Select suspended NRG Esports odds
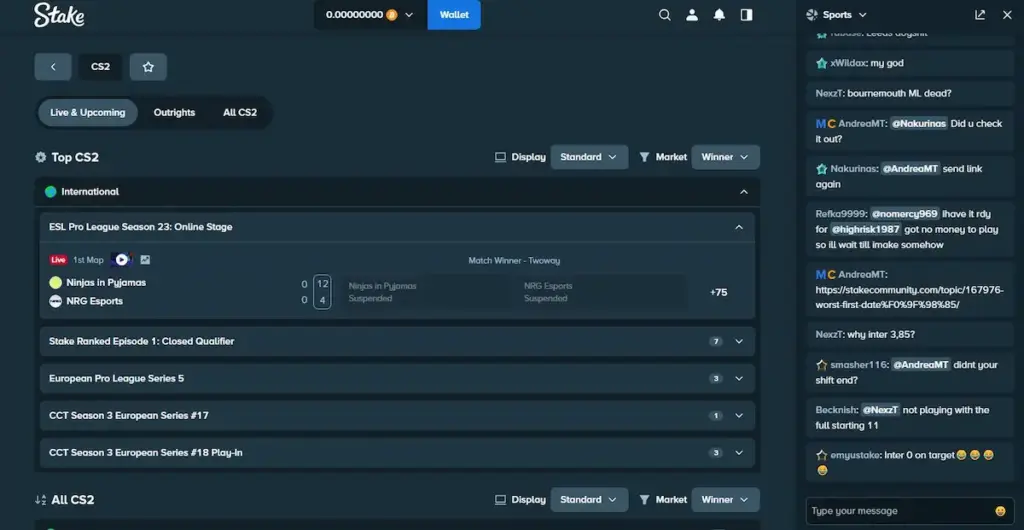1024x530 pixels. click(601, 292)
